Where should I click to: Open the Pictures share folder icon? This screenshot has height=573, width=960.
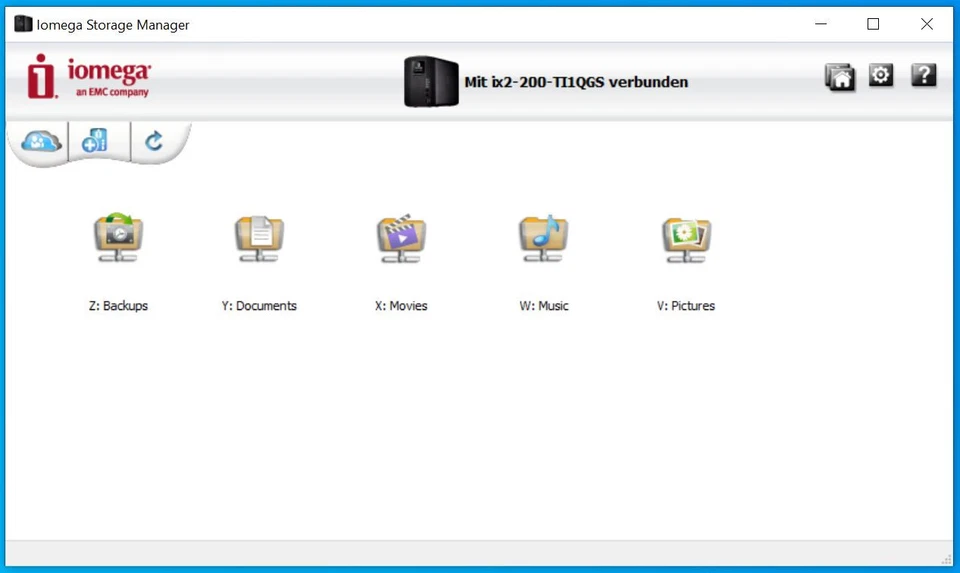point(686,240)
